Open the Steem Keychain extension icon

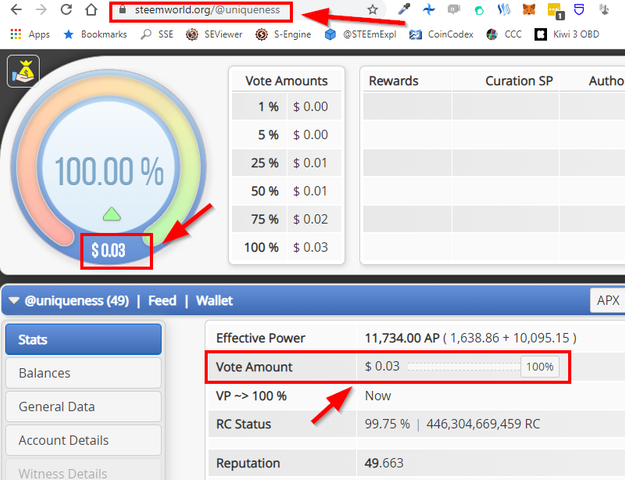pos(504,9)
